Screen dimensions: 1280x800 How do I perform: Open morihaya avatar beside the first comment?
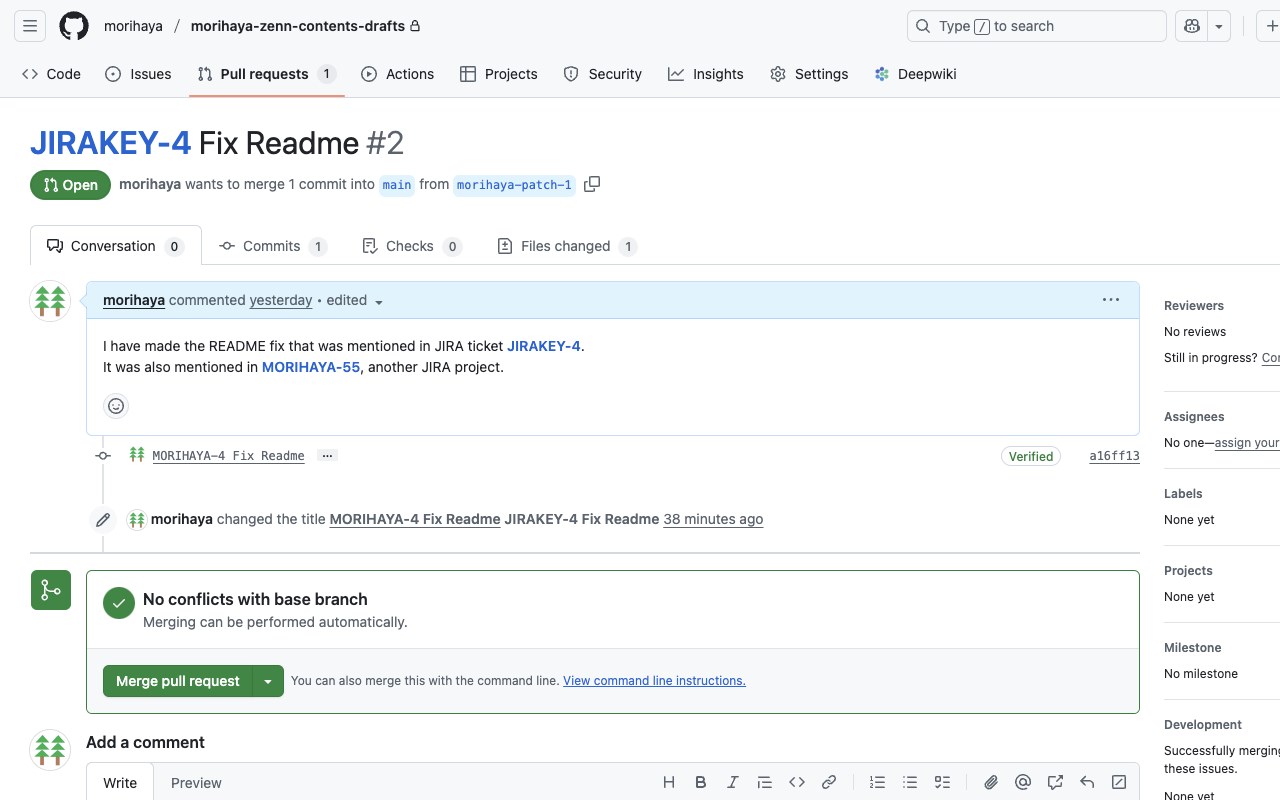click(x=50, y=301)
